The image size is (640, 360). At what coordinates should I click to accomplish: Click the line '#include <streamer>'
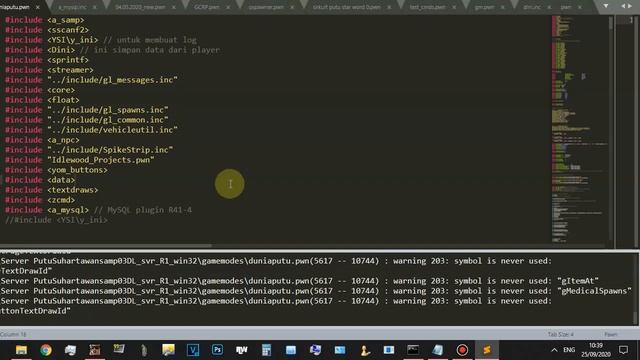click(x=49, y=70)
